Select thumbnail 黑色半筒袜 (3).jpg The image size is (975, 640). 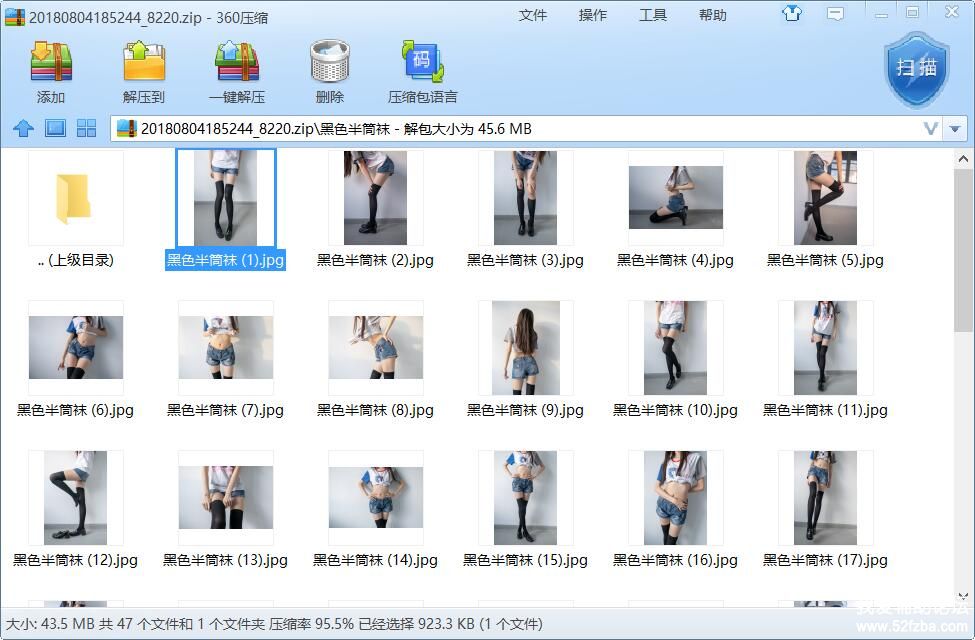click(525, 198)
